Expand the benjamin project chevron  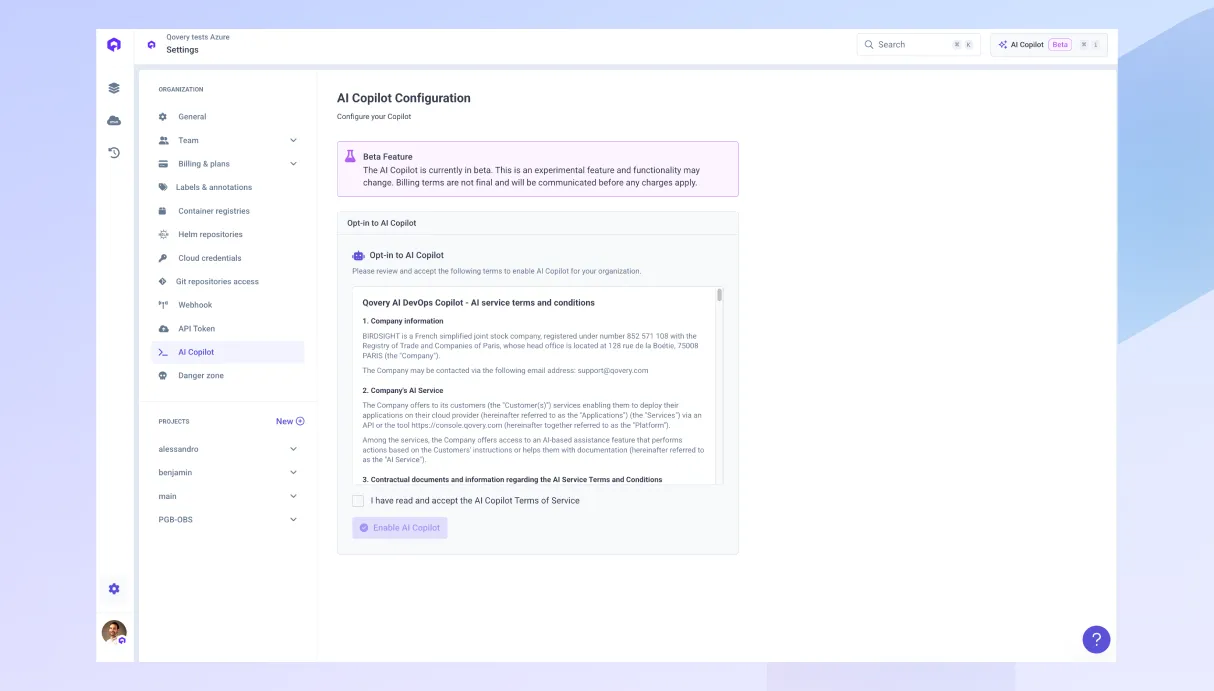pos(293,472)
